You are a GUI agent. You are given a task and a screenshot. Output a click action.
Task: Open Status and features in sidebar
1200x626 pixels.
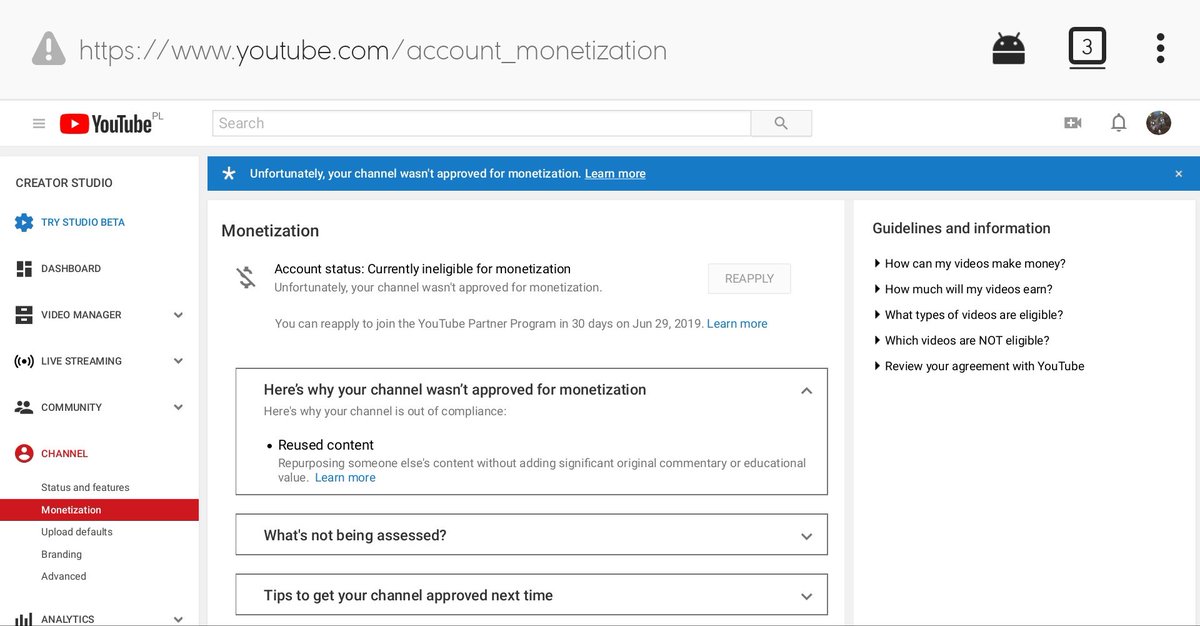point(85,487)
